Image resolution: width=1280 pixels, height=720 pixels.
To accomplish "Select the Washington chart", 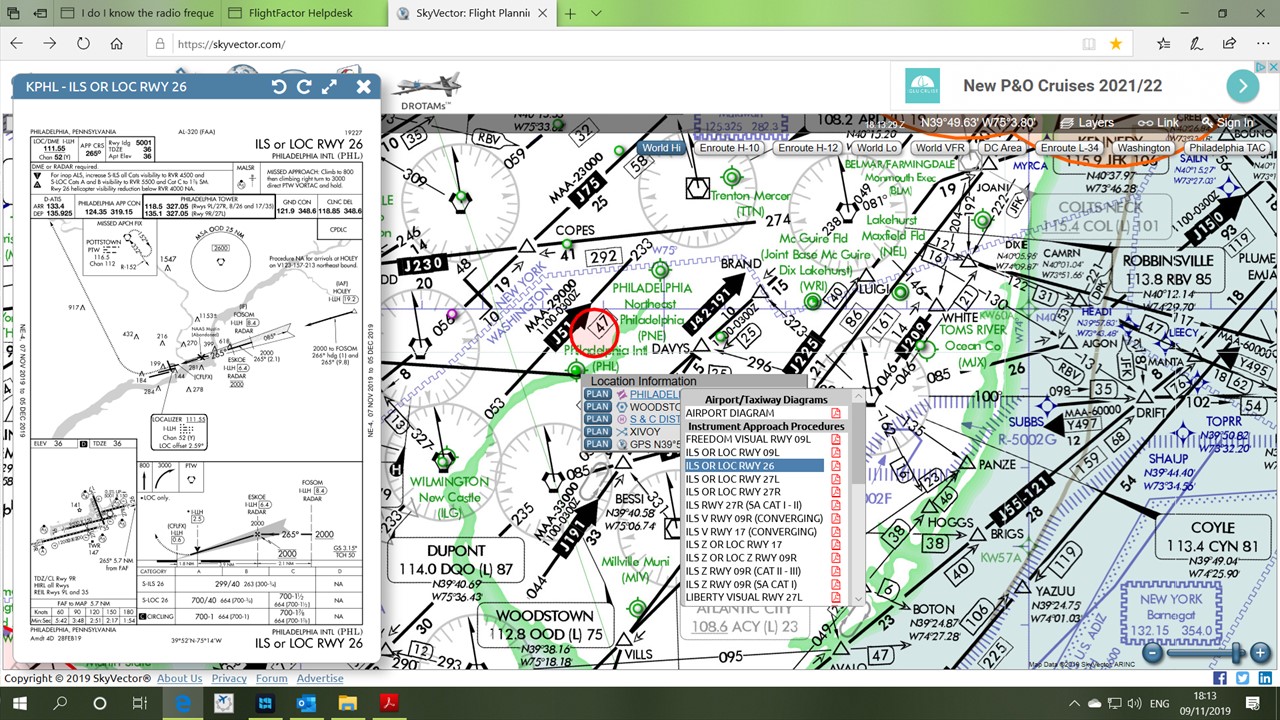I will pos(1144,148).
